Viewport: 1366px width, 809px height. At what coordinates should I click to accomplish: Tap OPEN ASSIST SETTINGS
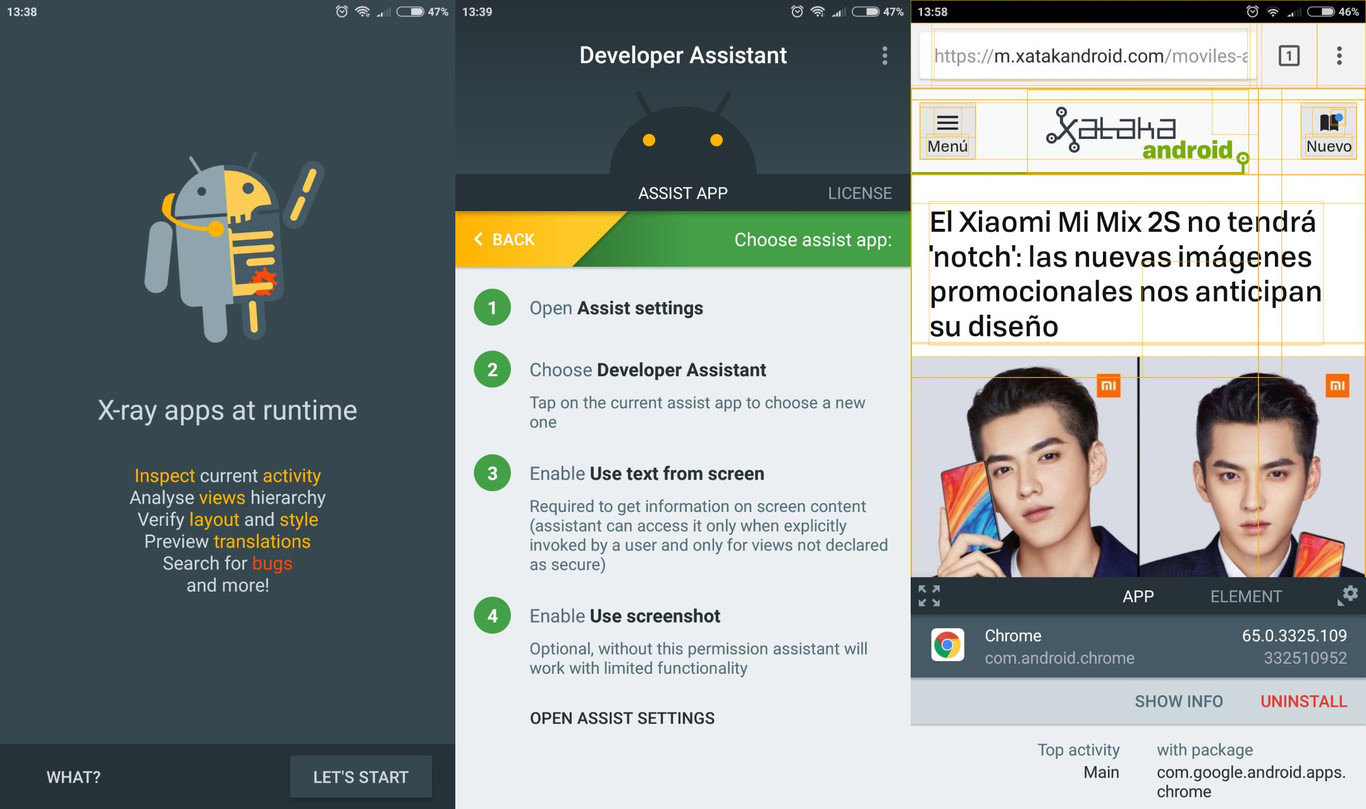[622, 718]
